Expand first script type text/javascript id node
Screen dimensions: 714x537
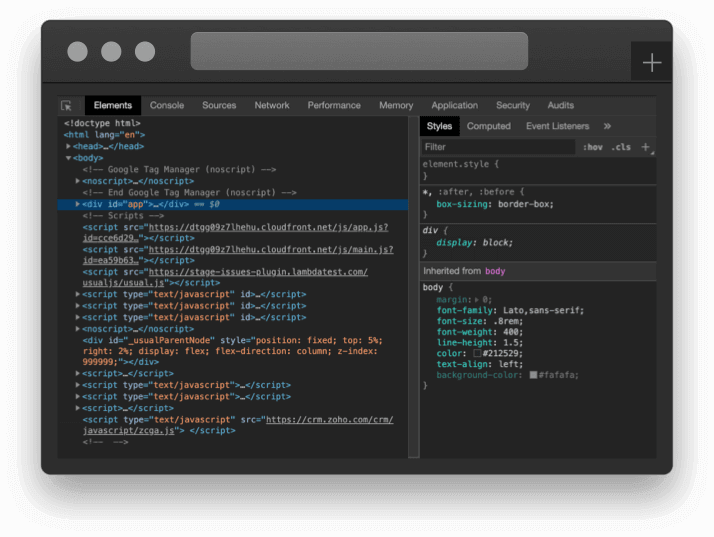[x=78, y=294]
